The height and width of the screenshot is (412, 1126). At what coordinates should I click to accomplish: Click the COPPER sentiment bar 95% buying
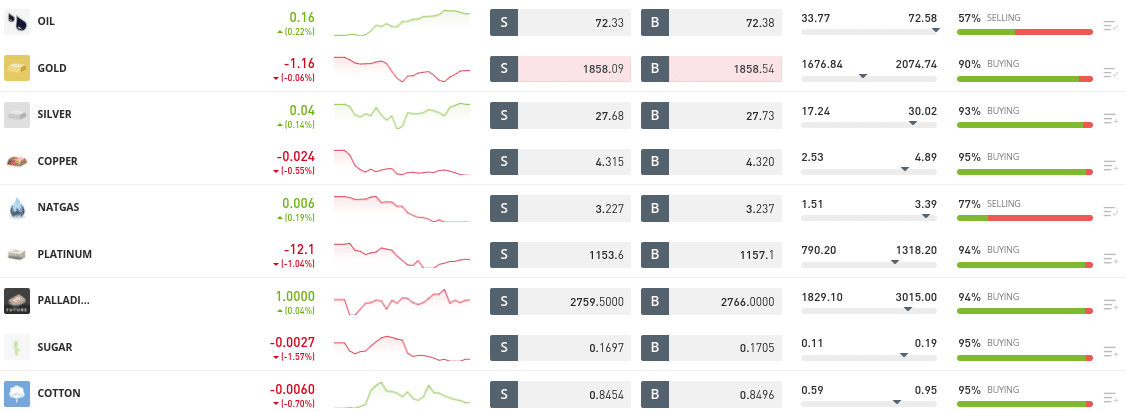tap(1025, 172)
